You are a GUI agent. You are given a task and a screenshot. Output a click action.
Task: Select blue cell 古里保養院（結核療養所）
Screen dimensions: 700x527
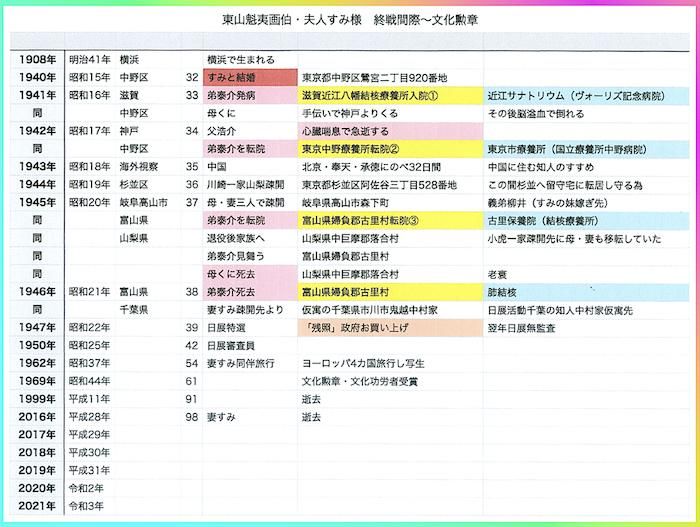586,220
